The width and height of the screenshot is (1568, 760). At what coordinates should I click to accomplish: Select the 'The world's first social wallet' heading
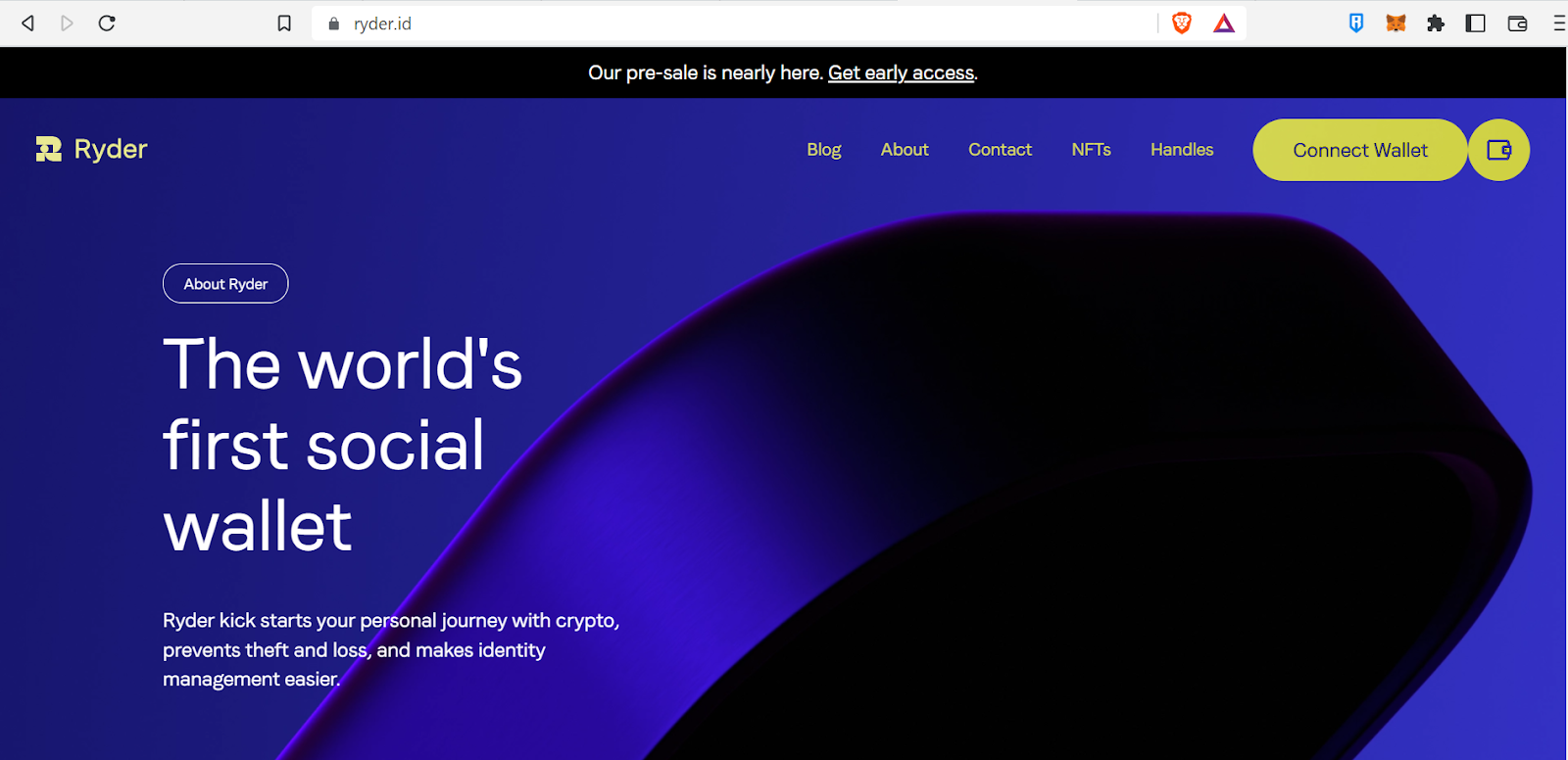(x=343, y=446)
